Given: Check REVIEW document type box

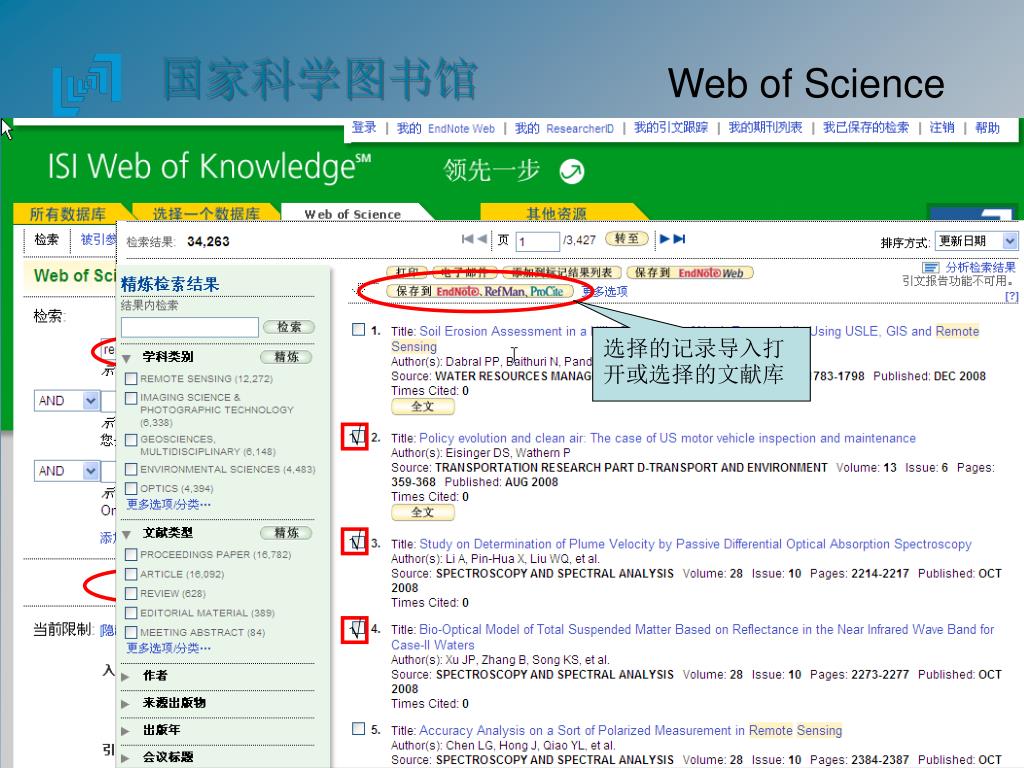Looking at the screenshot, I should 131,594.
